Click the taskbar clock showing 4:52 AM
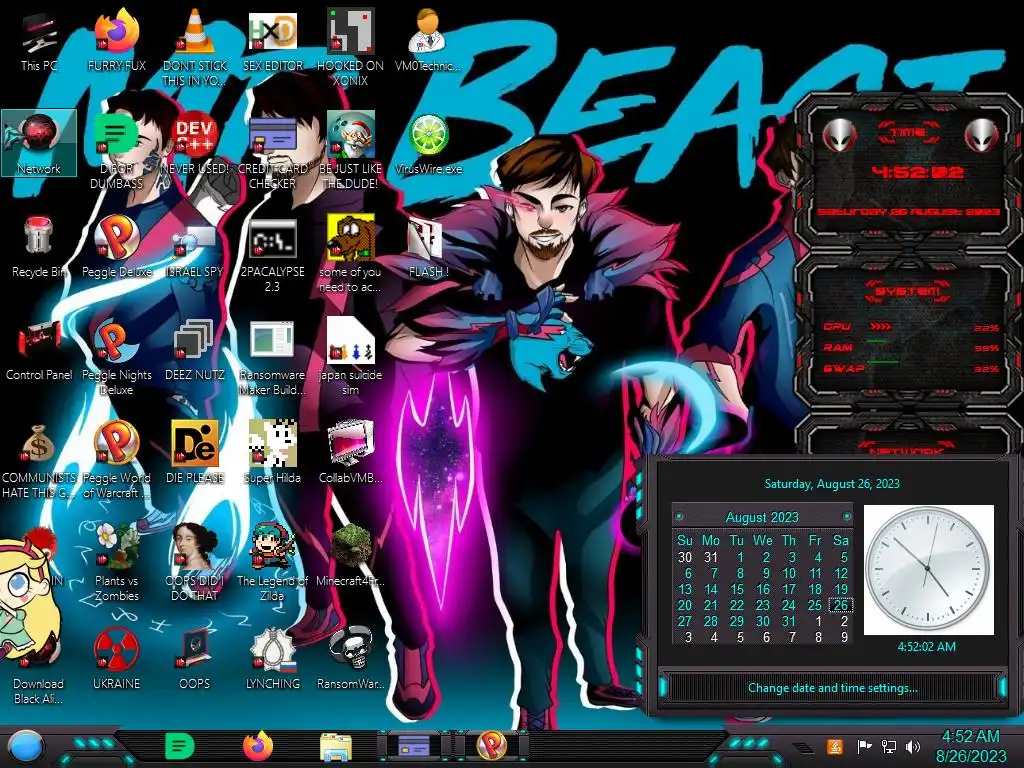 [x=970, y=746]
